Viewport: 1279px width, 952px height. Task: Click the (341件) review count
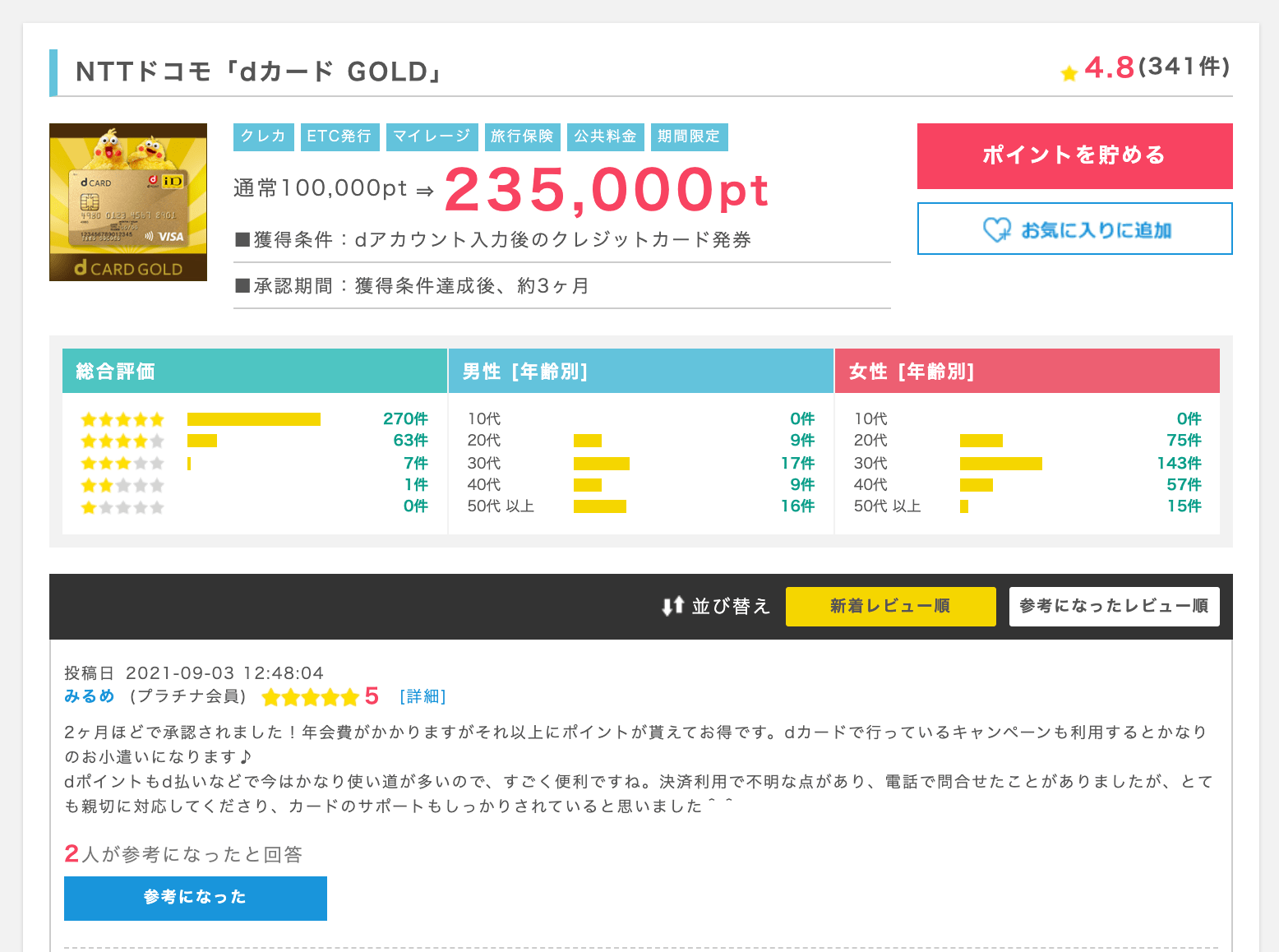point(1184,67)
